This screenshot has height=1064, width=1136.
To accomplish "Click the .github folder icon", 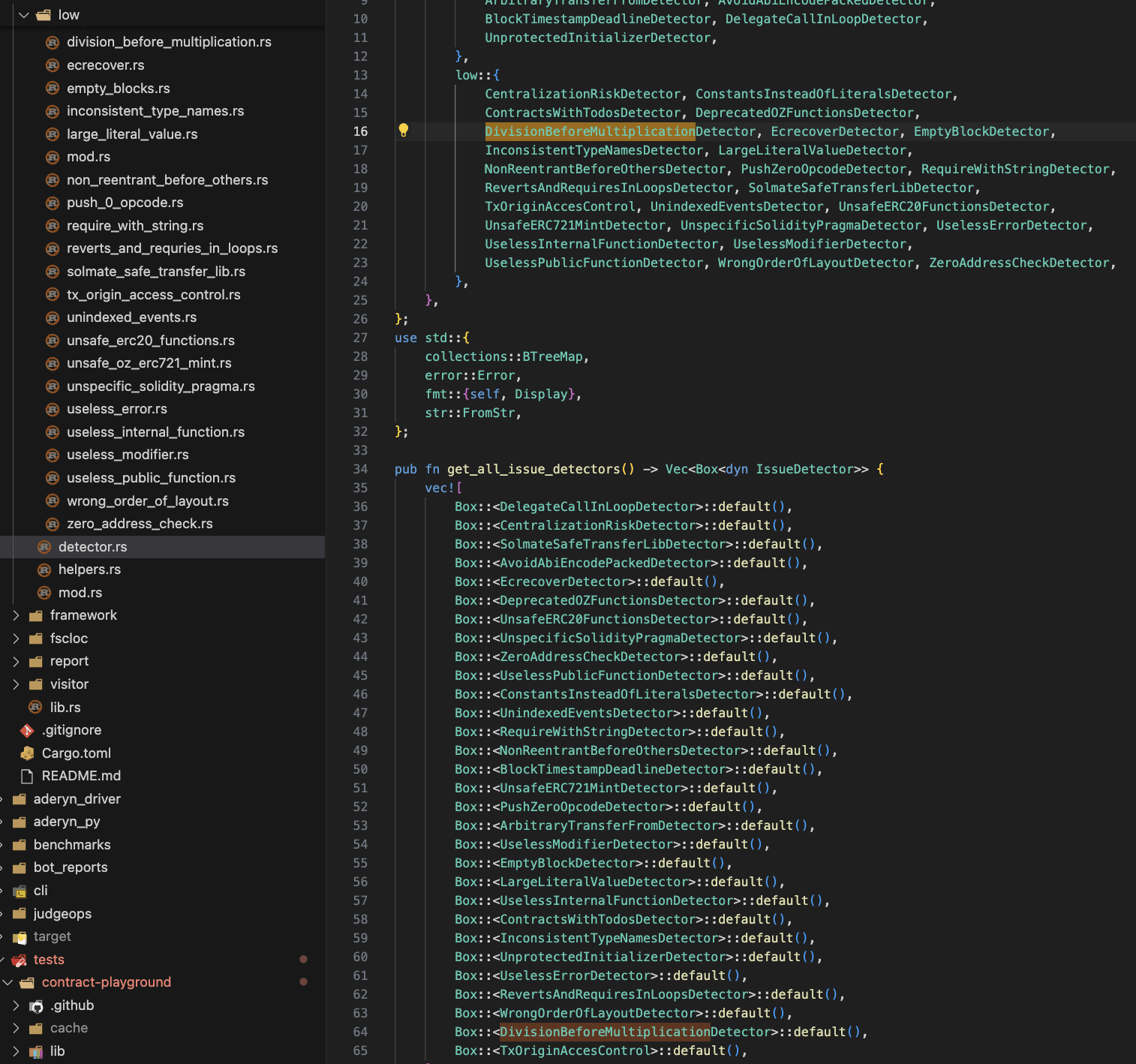I will pyautogui.click(x=36, y=1005).
